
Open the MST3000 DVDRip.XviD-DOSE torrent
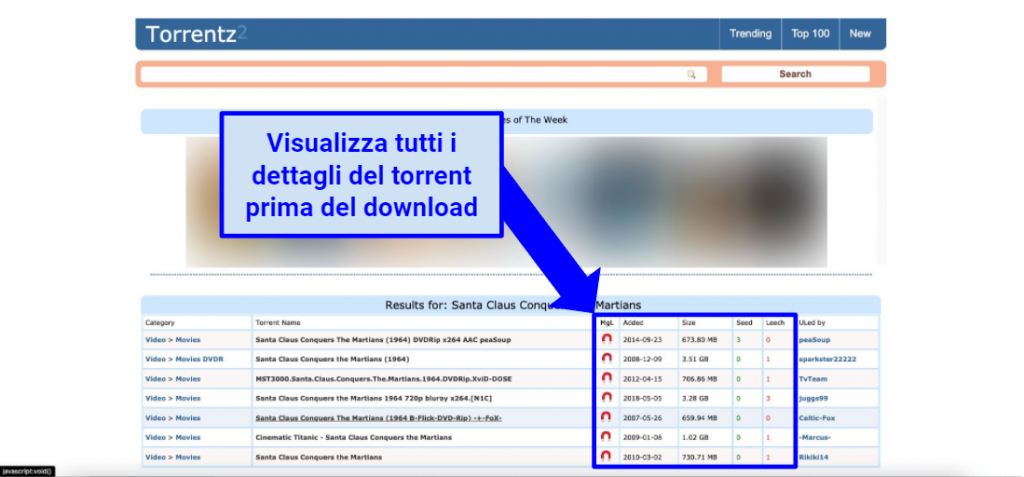pyautogui.click(x=385, y=379)
